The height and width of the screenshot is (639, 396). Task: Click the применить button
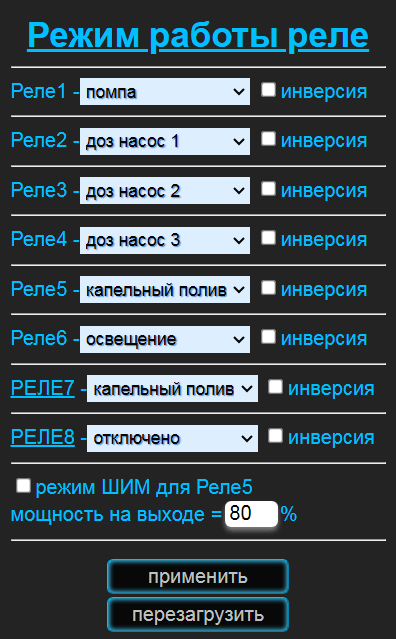[198, 576]
